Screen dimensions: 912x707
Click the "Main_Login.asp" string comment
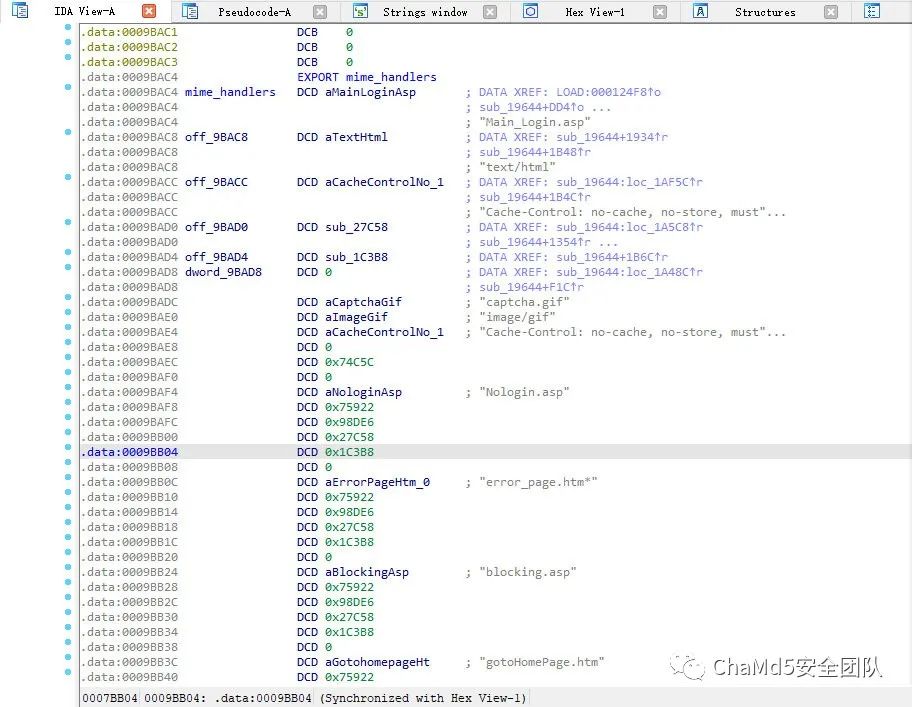click(535, 122)
